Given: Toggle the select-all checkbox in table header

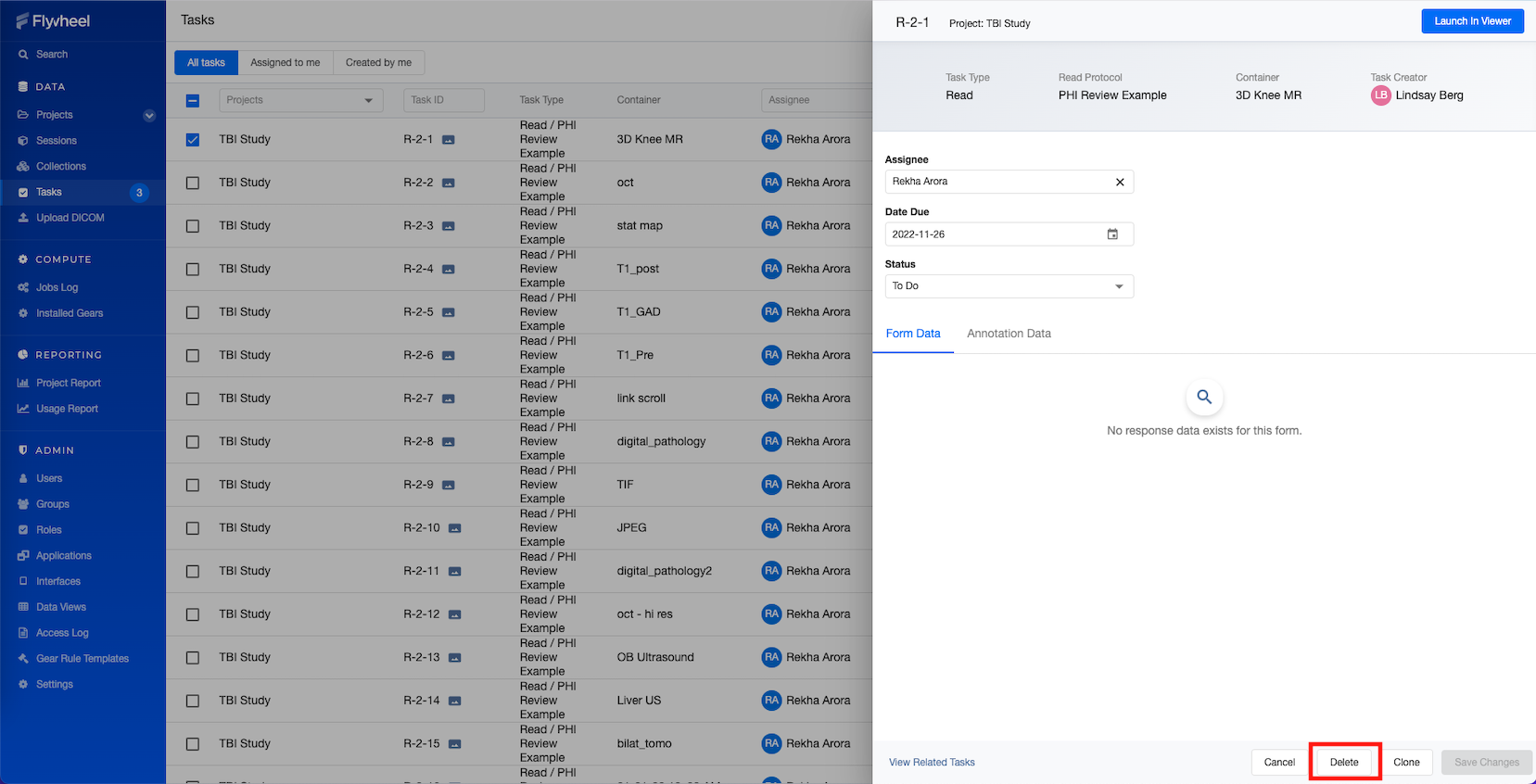Looking at the screenshot, I should [x=193, y=100].
